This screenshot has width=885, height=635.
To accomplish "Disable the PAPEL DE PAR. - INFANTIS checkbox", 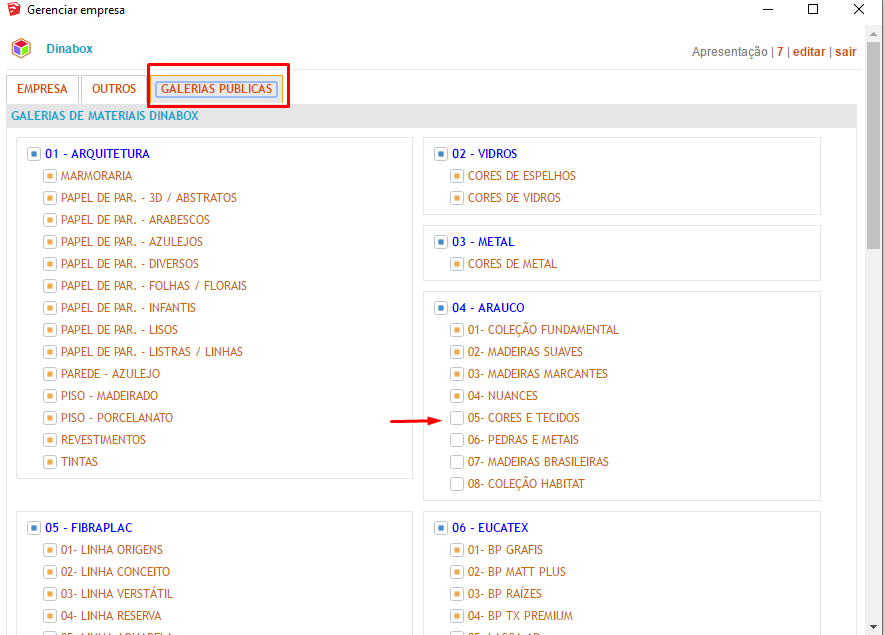I will pos(50,308).
